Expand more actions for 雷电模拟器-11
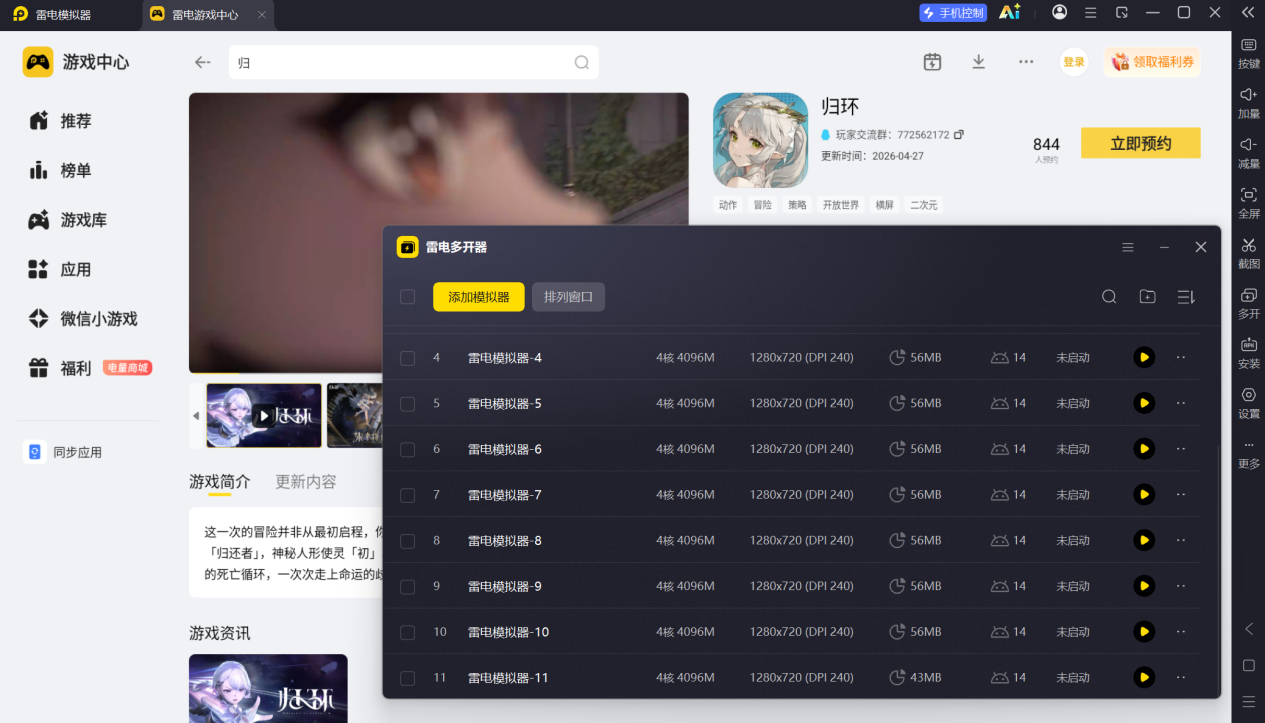The image size is (1265, 723). click(x=1181, y=677)
